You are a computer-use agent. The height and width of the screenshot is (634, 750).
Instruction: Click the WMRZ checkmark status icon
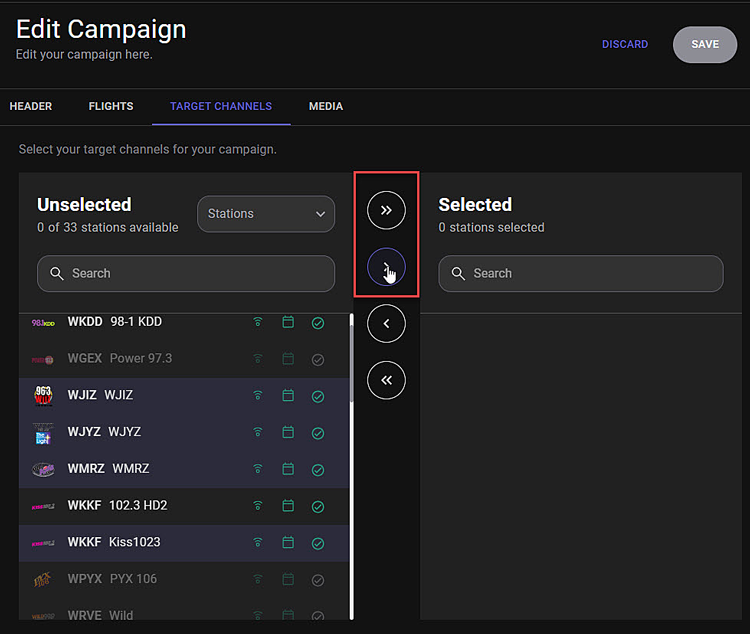pyautogui.click(x=318, y=470)
